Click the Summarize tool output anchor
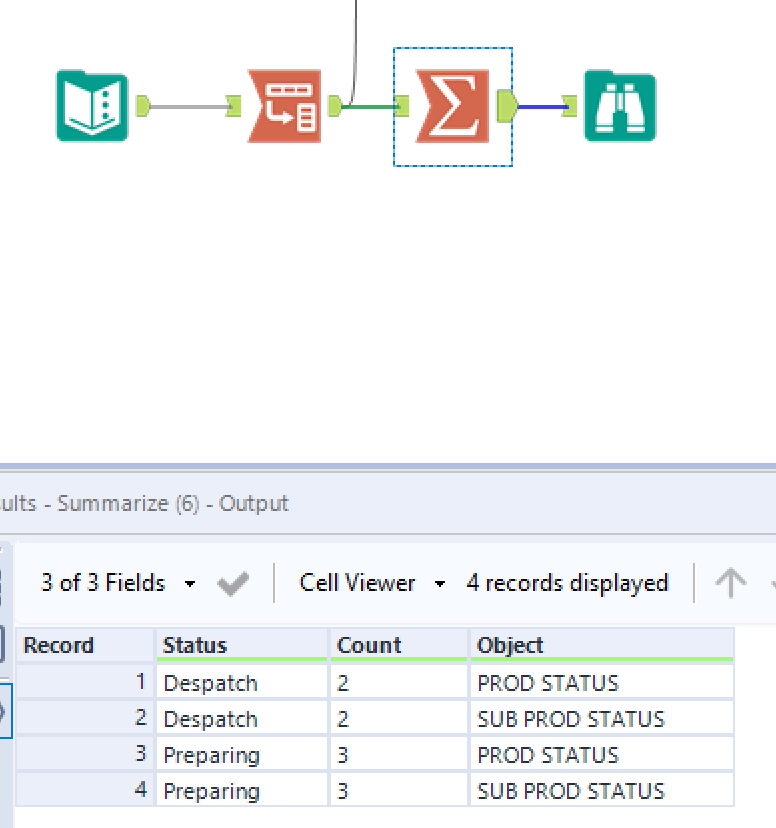 click(x=507, y=105)
